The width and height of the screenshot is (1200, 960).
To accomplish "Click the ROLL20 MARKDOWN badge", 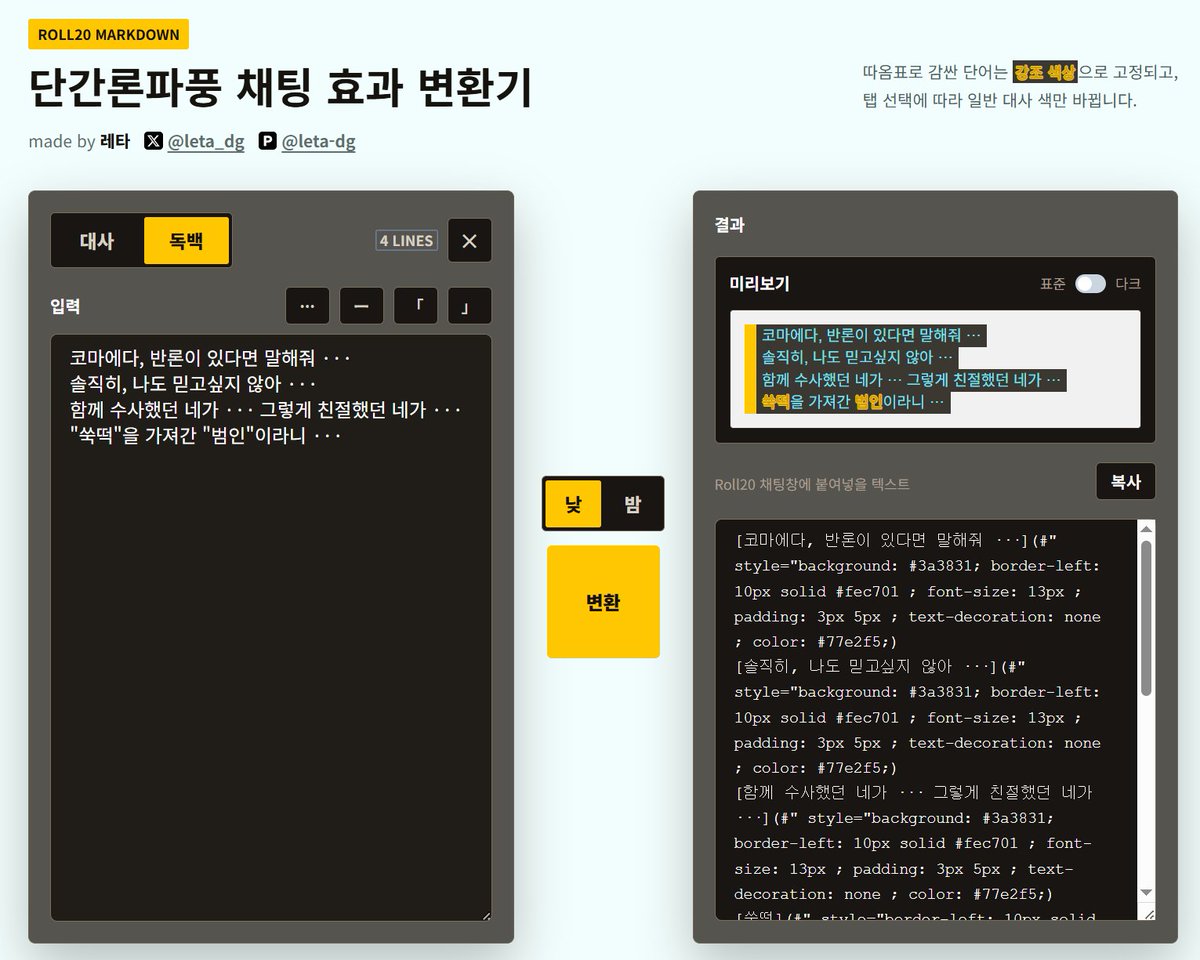I will [x=109, y=34].
